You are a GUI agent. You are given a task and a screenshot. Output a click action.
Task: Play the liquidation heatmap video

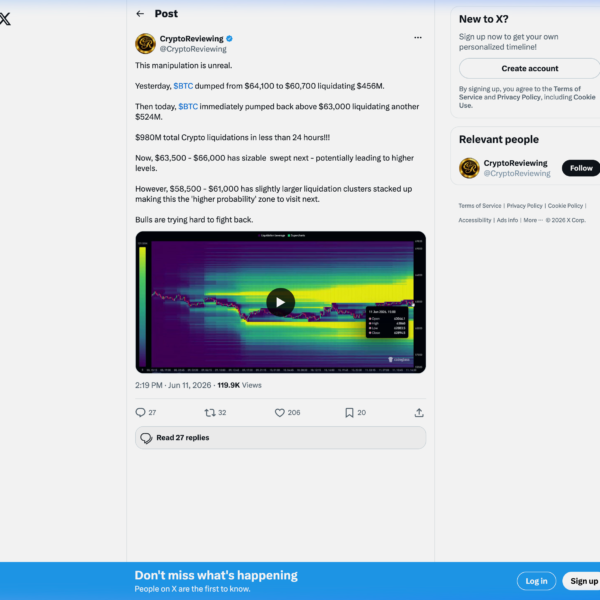click(280, 302)
